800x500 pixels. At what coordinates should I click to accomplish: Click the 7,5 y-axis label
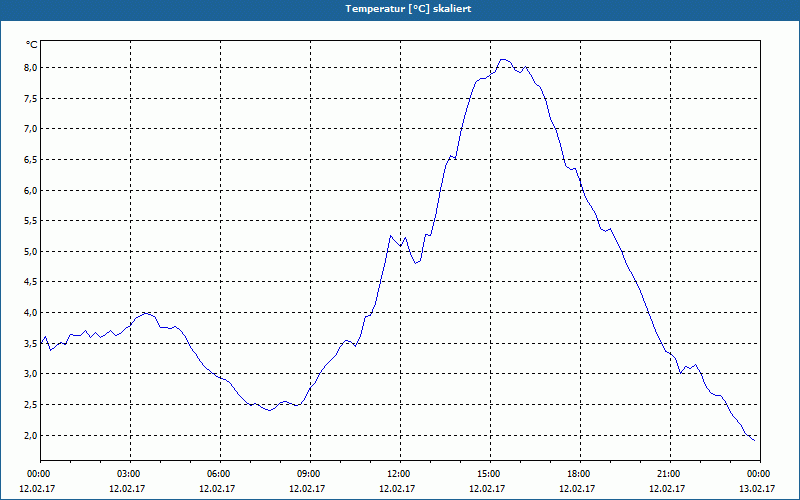click(x=31, y=98)
